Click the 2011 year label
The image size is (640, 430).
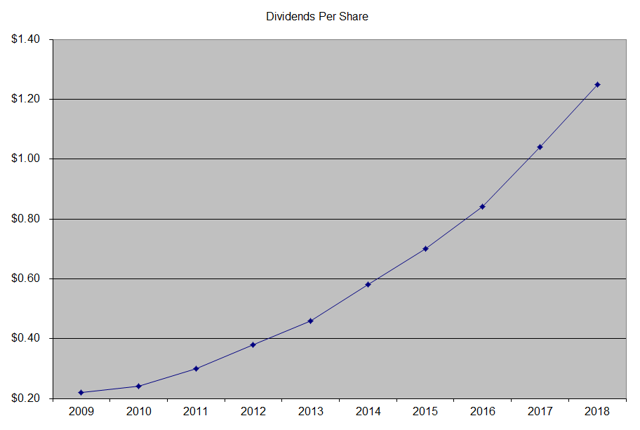click(196, 411)
